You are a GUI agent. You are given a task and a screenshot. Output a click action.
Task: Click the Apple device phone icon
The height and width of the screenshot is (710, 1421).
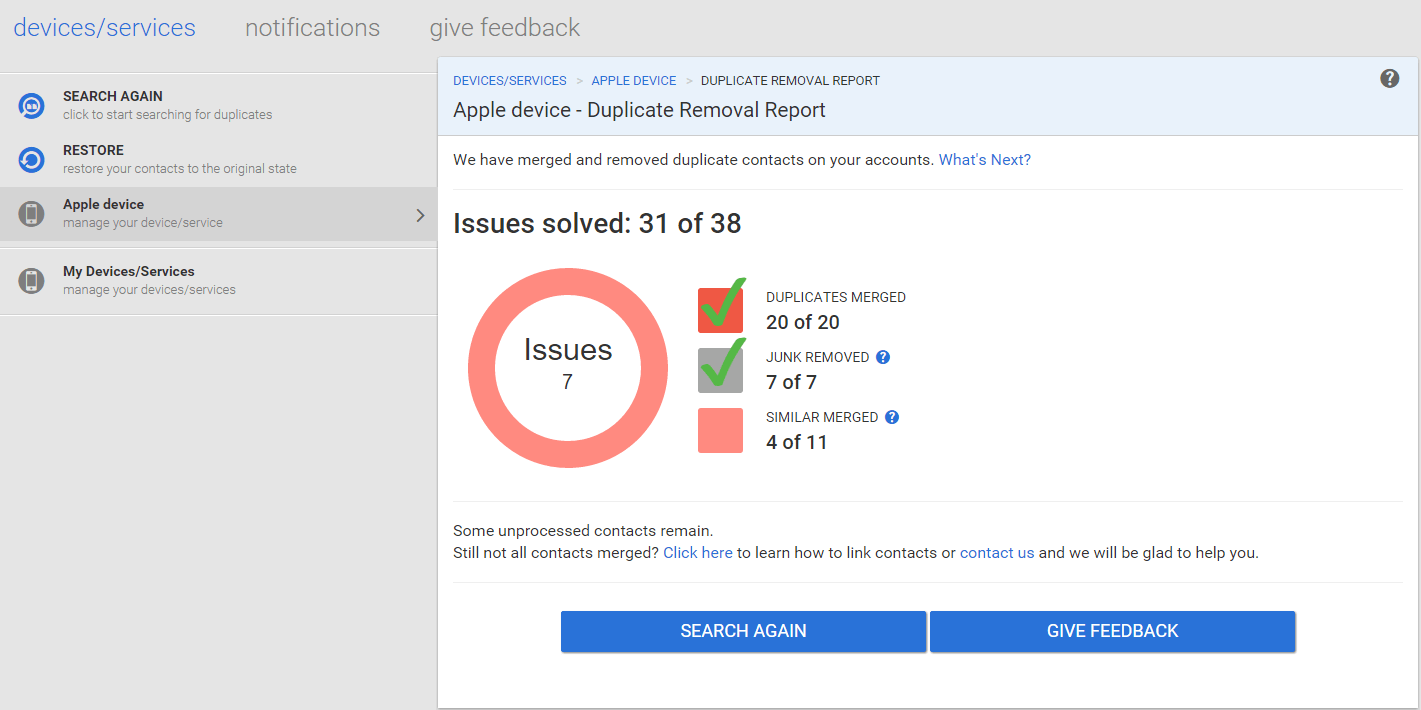32,213
